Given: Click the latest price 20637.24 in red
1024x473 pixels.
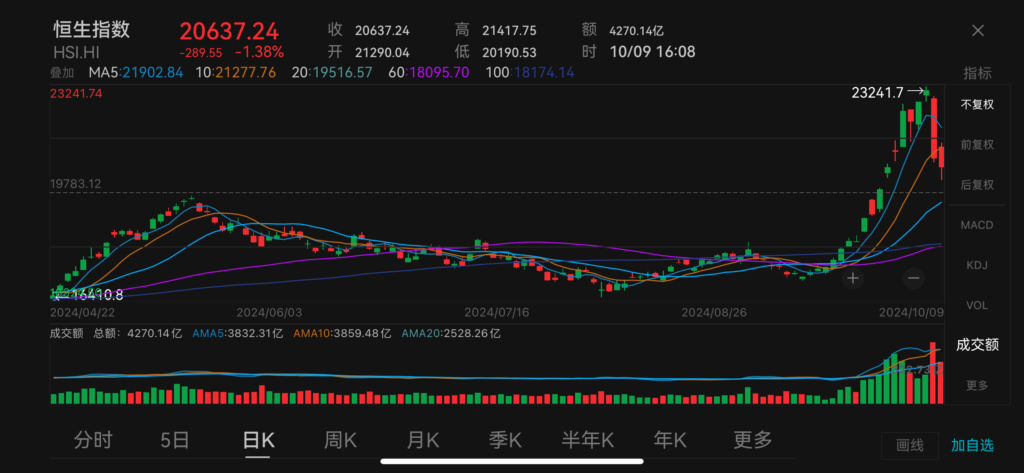Looking at the screenshot, I should 229,31.
